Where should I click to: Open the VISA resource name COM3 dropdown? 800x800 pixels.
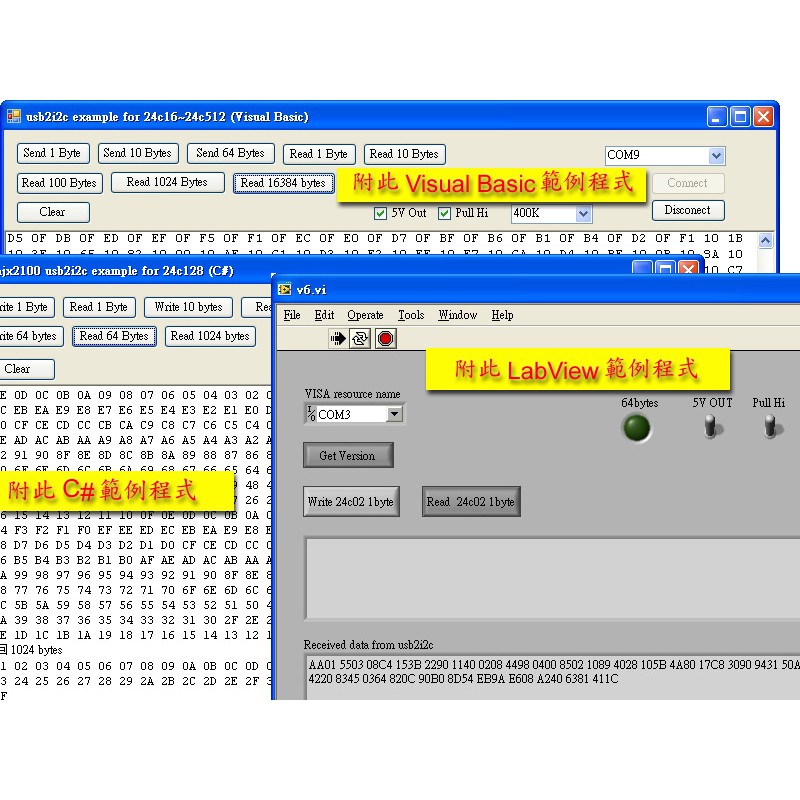394,414
